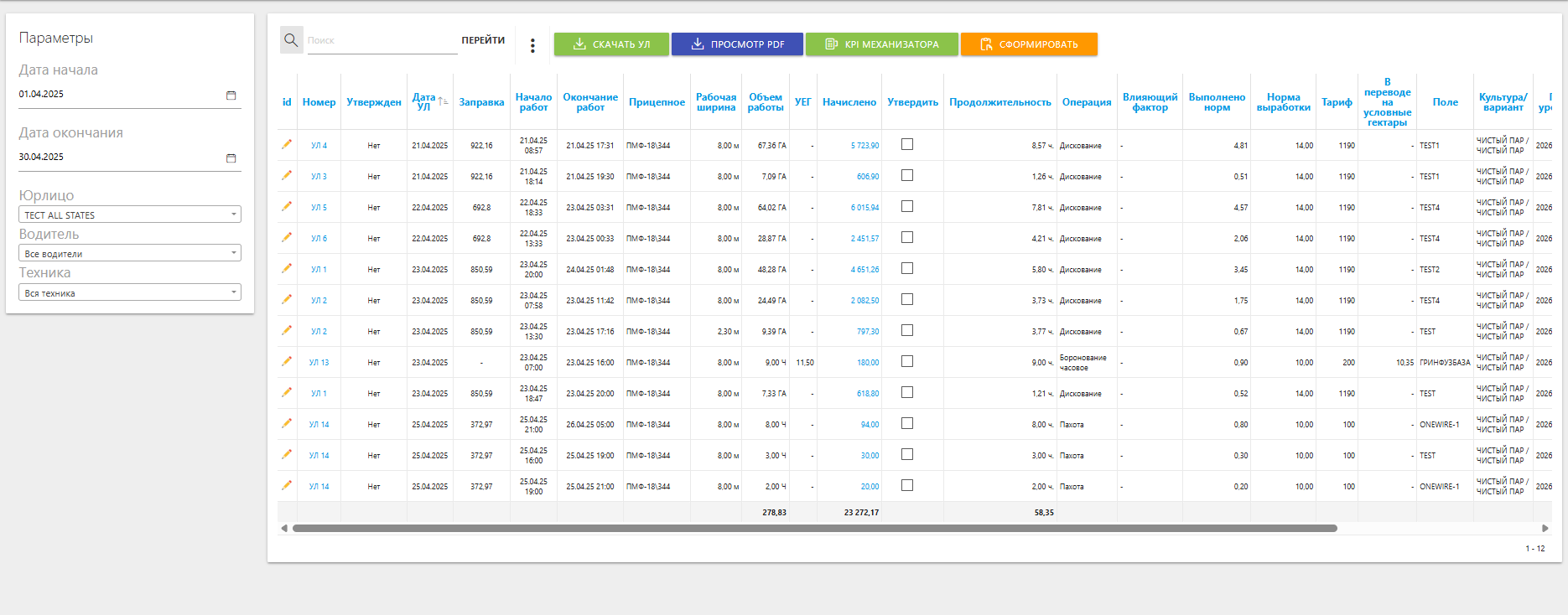Tick Утвердить checkbox in УЛ 13 row

pos(906,362)
